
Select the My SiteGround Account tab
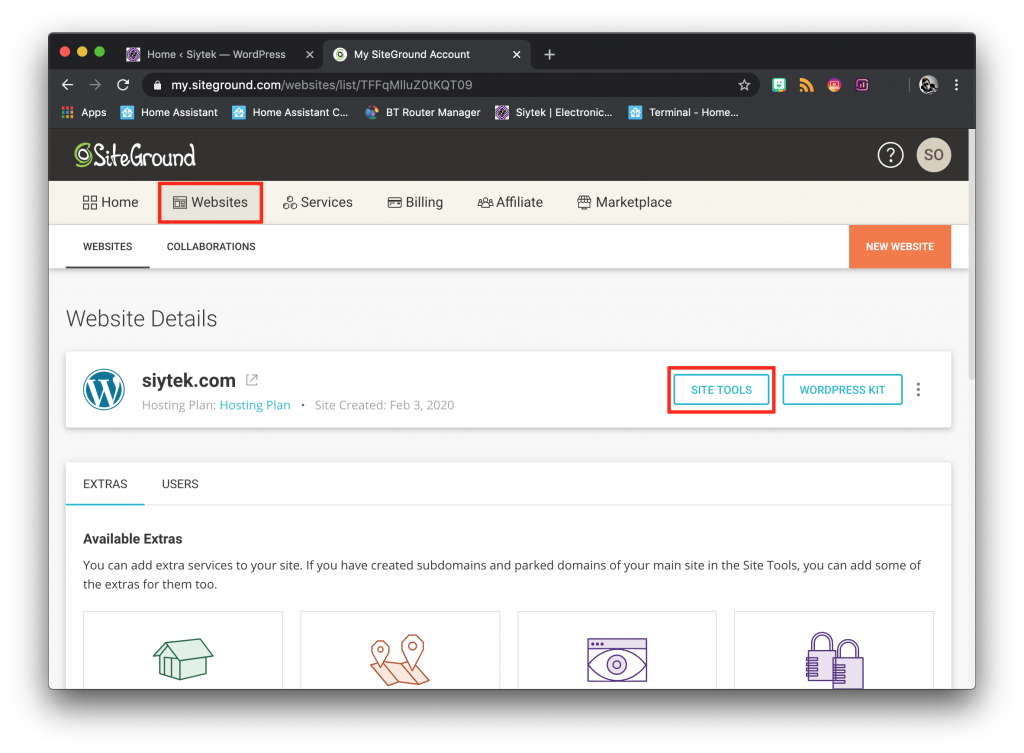coord(426,55)
